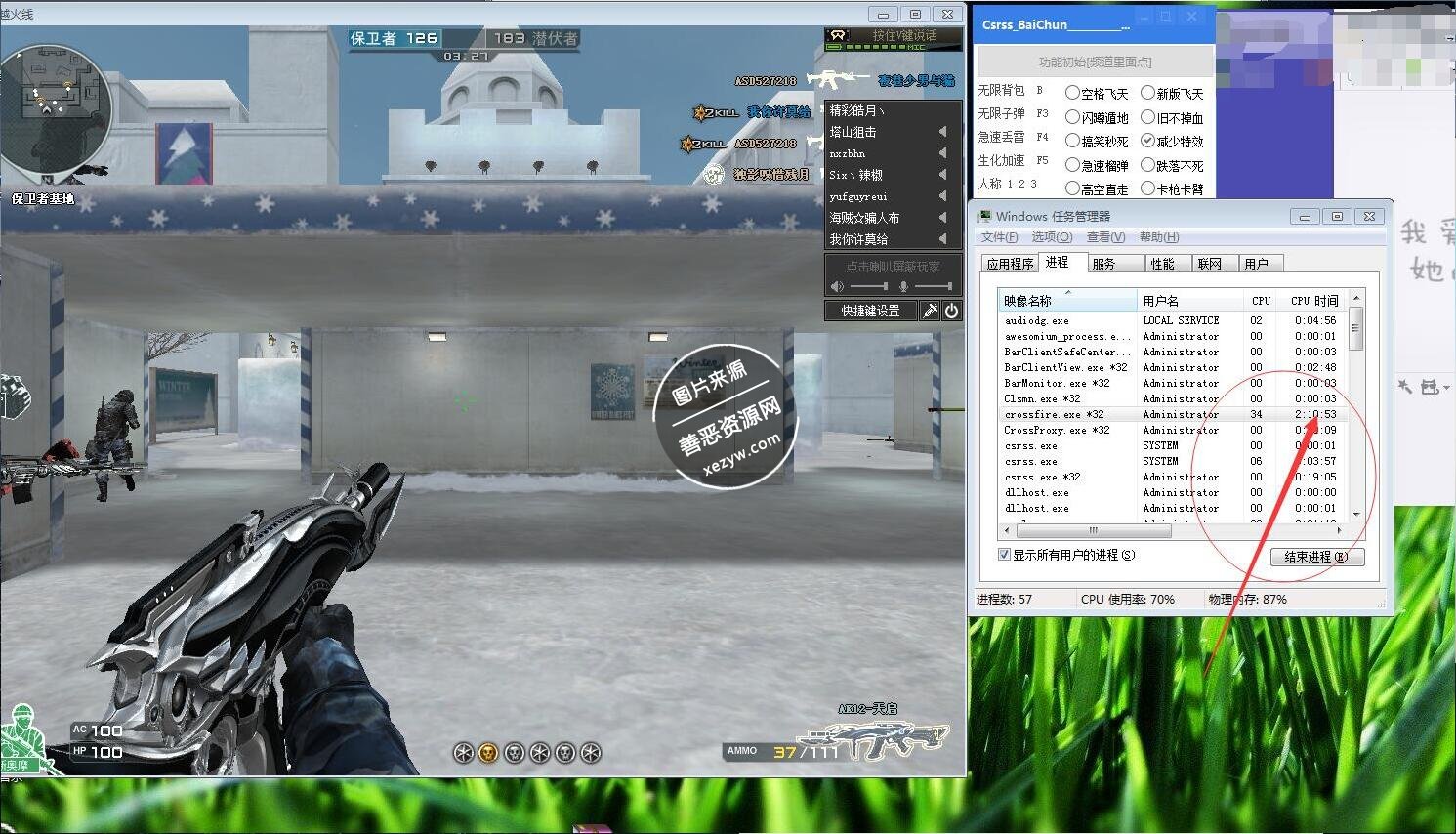1456x834 pixels.
Task: Sort process list by CPU column
Action: 1260,301
